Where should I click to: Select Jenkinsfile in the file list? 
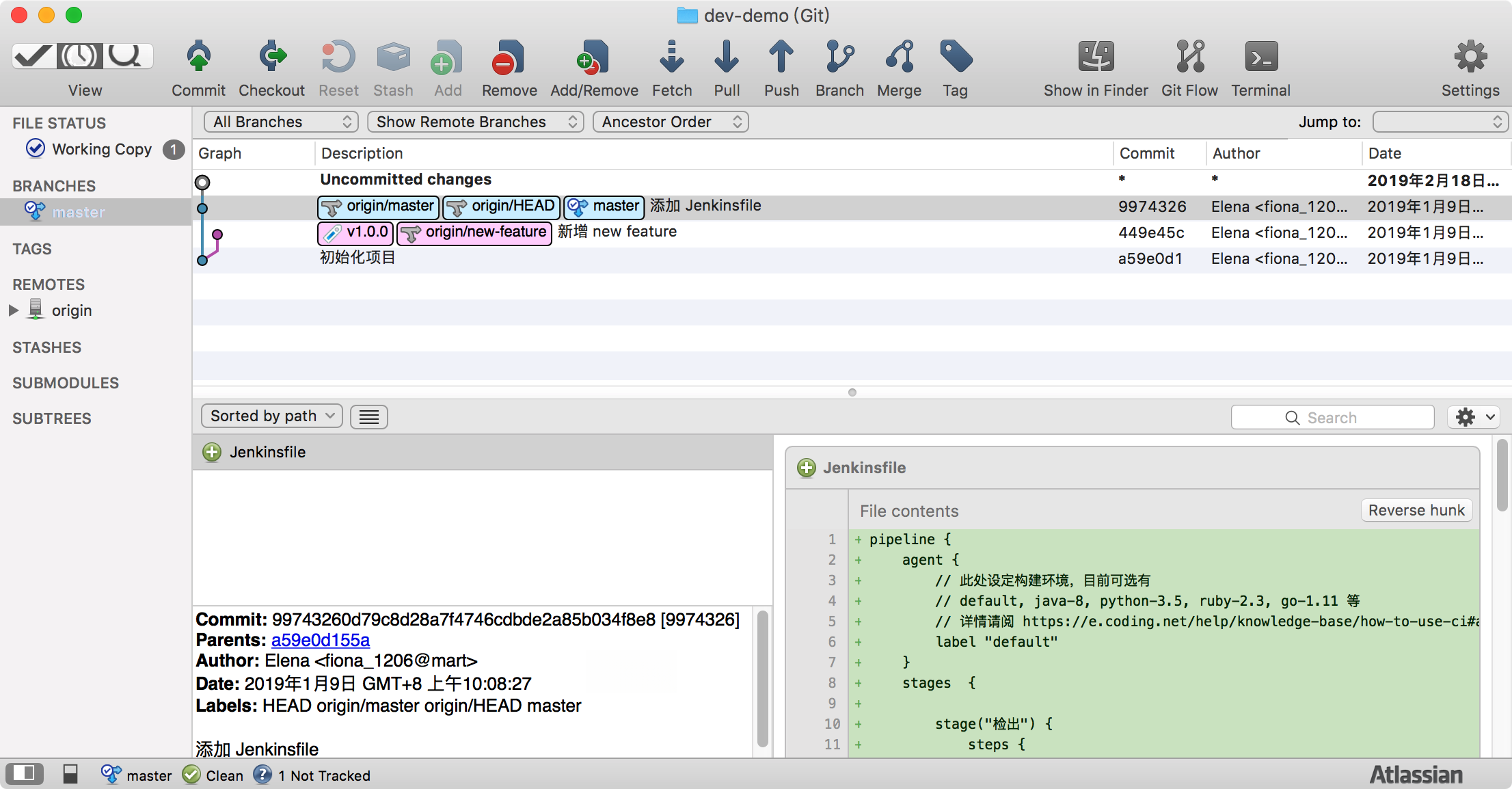point(483,452)
